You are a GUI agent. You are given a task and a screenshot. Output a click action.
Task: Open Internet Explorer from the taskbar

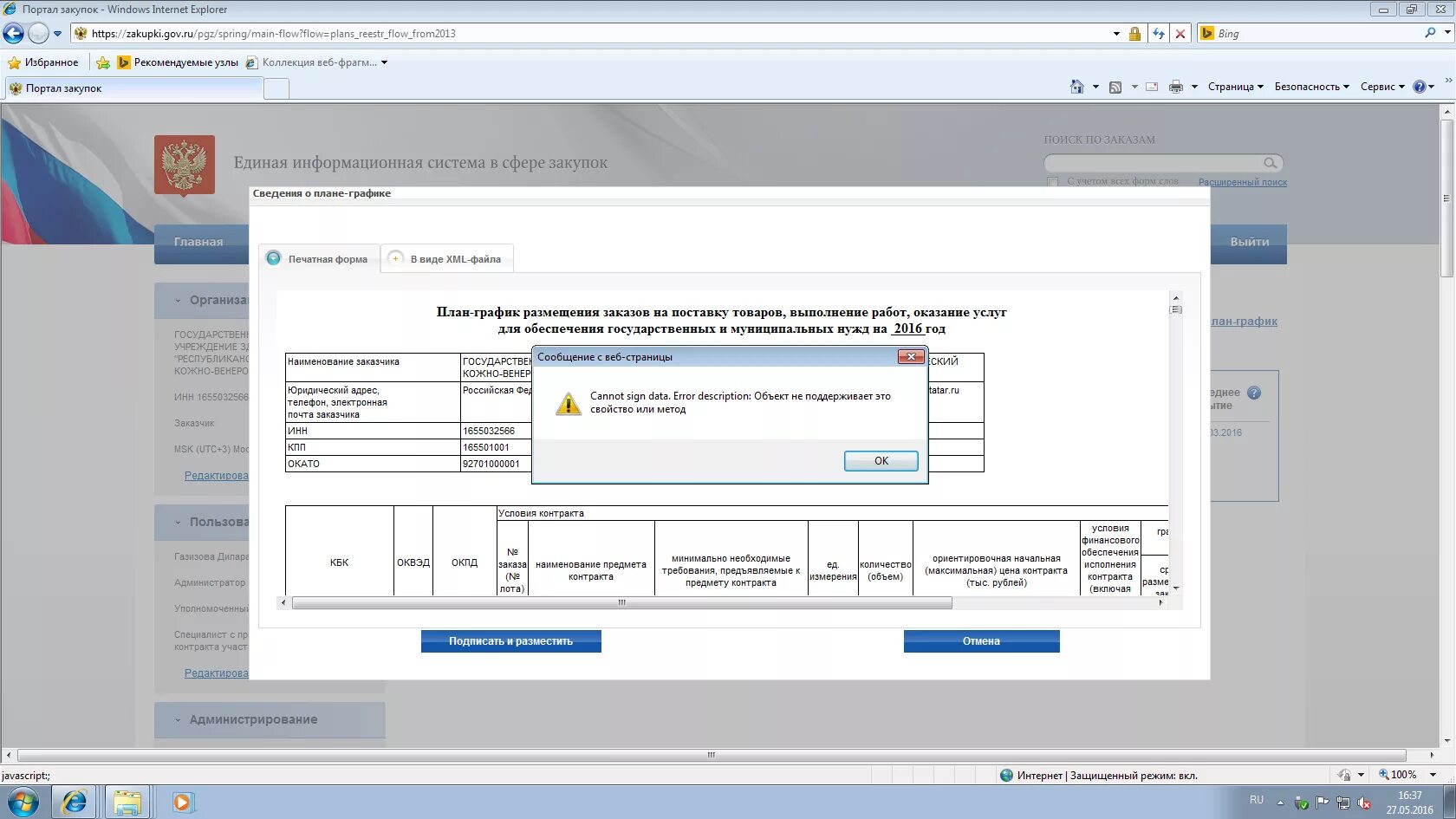(75, 803)
